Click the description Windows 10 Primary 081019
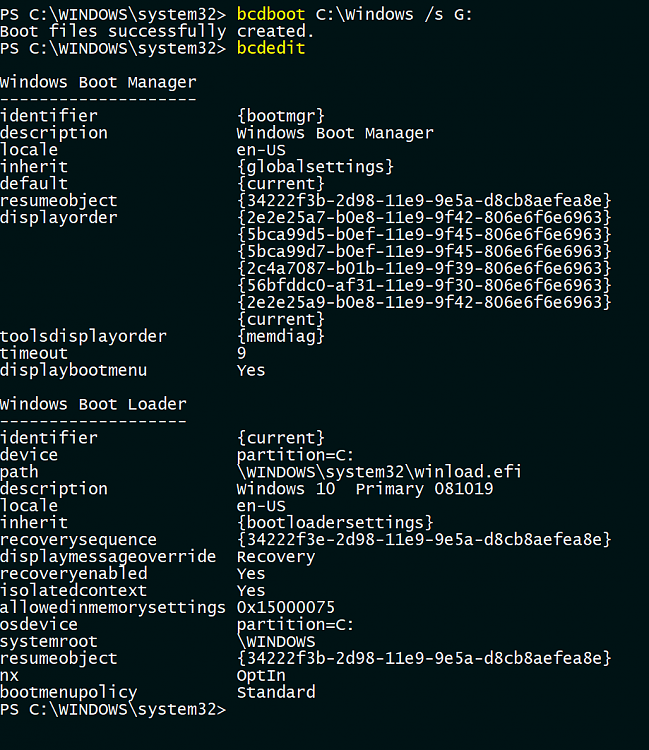The width and height of the screenshot is (649, 750). point(365,489)
